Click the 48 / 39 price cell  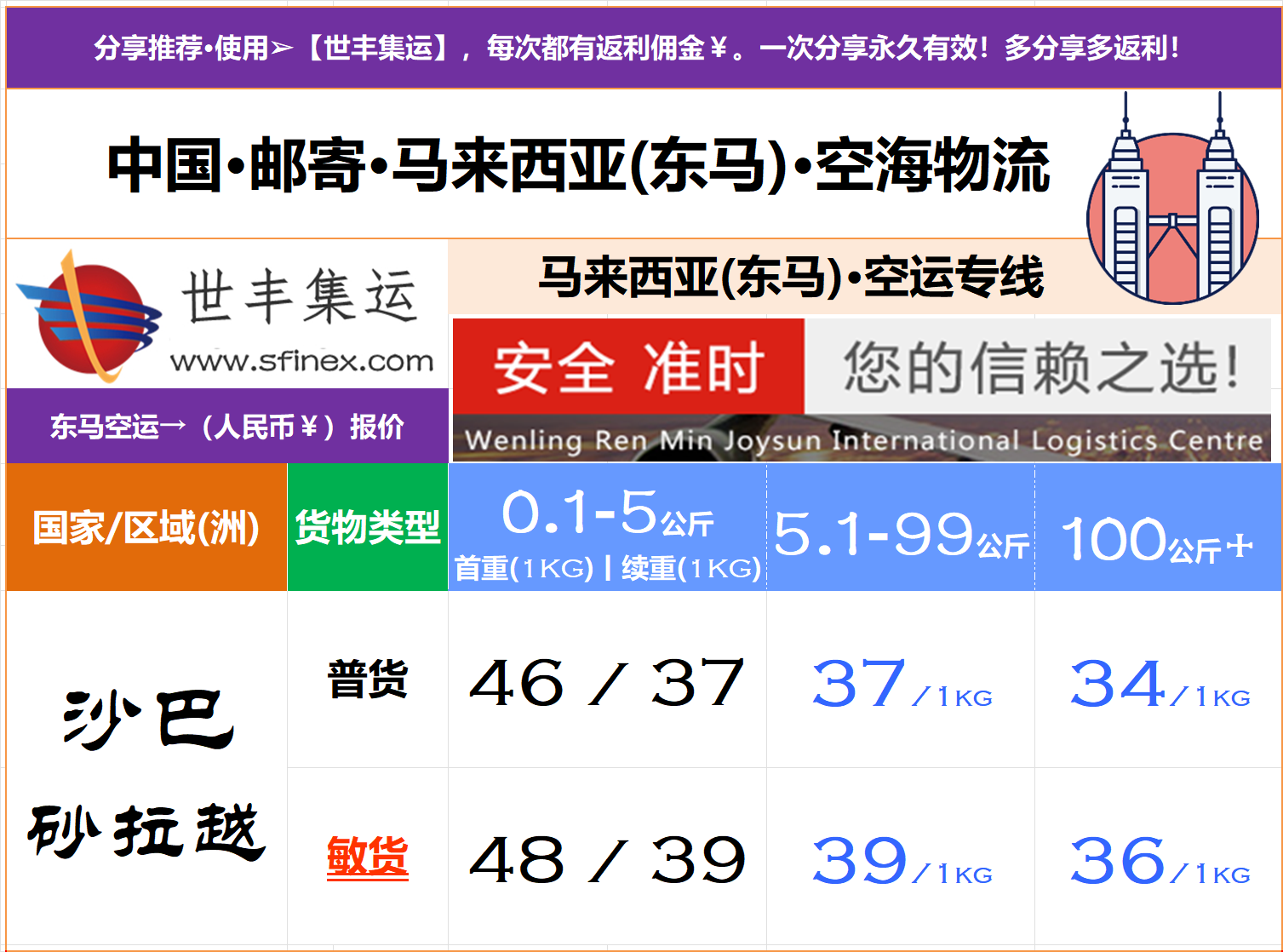pyautogui.click(x=607, y=860)
